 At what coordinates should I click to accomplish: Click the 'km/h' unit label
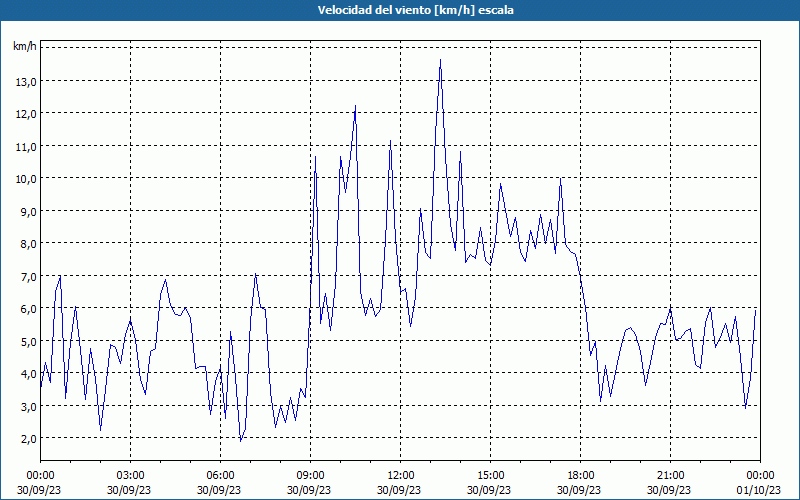coord(25,47)
